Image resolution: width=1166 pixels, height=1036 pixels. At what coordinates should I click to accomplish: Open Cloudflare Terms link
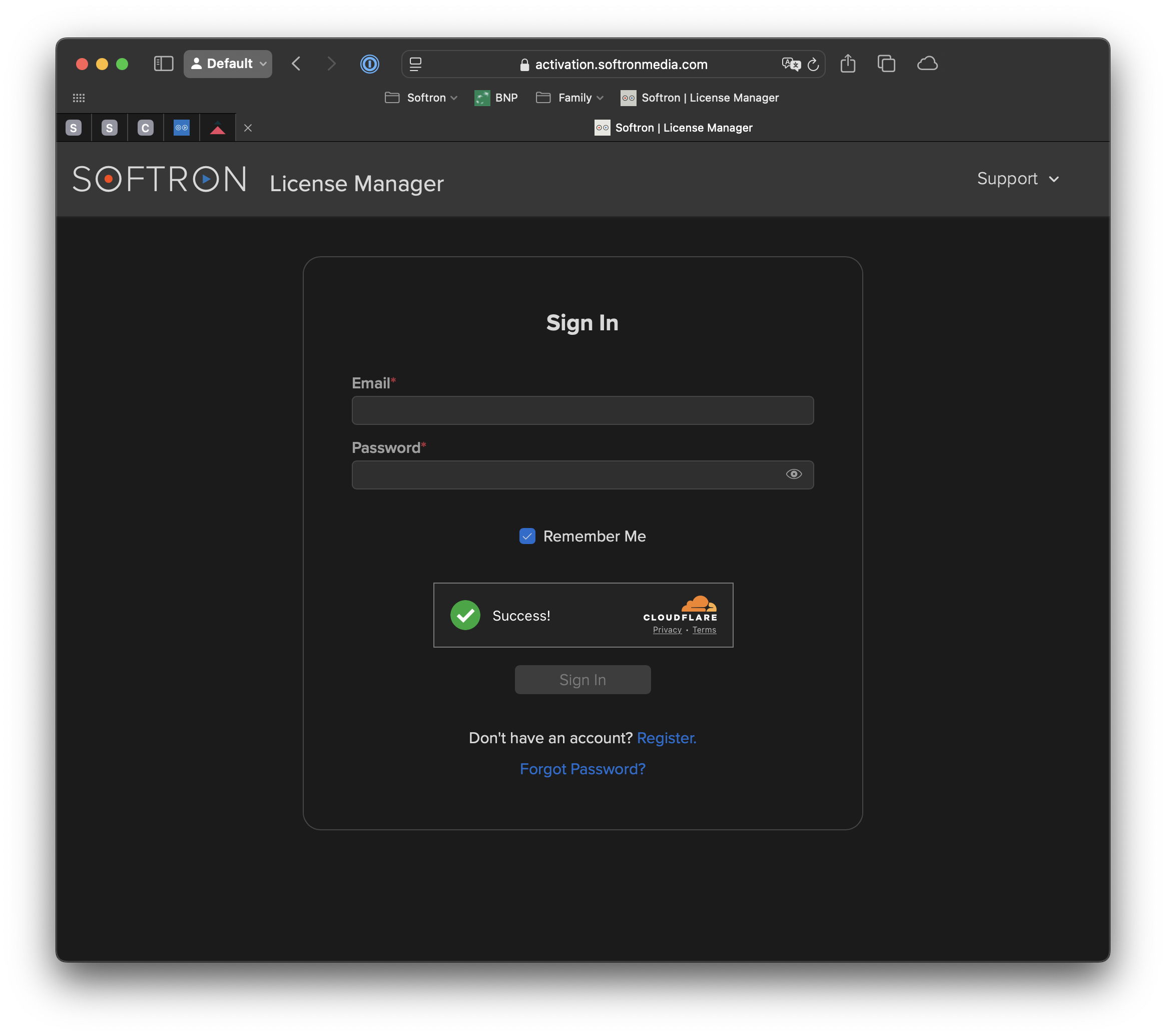(x=704, y=630)
